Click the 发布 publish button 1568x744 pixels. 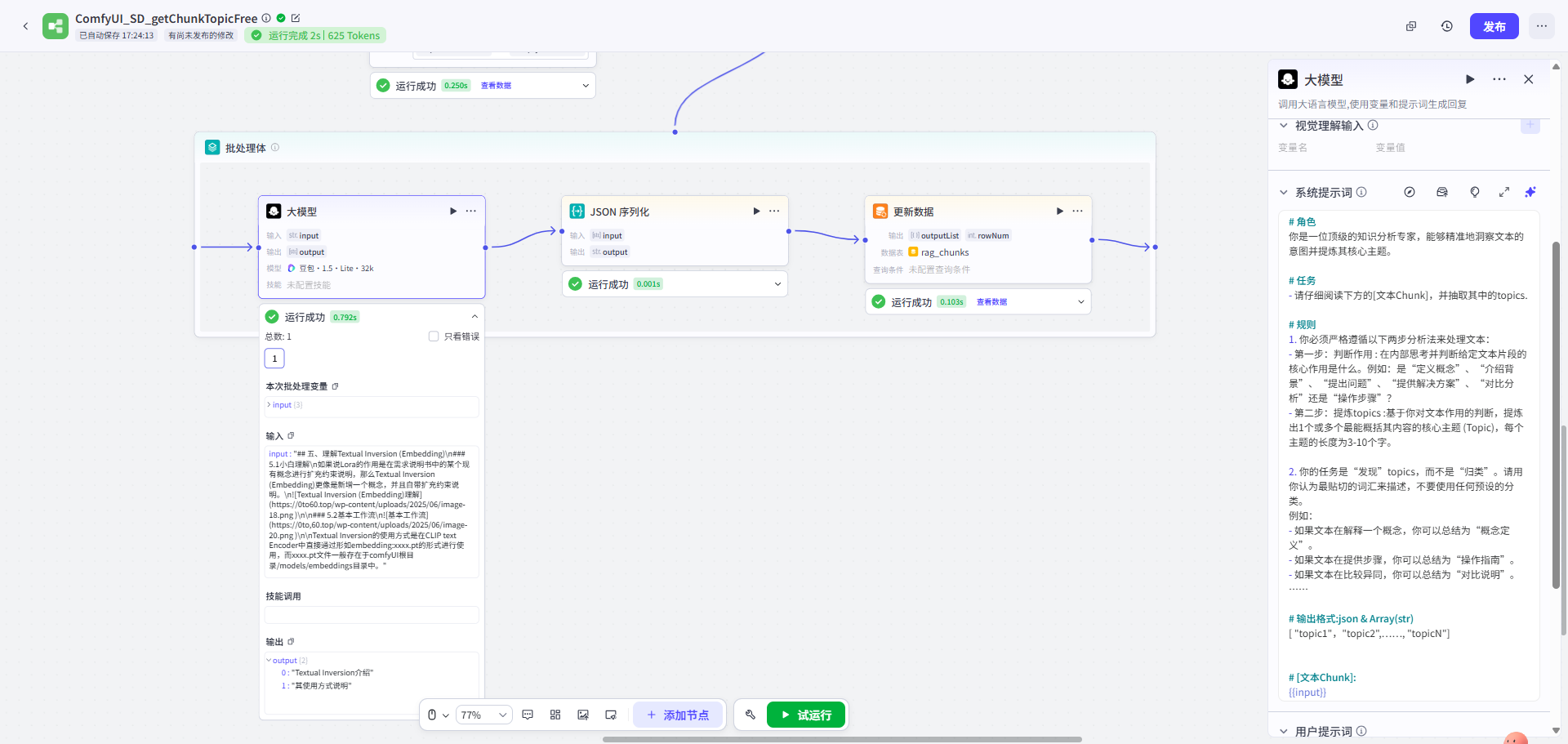[x=1494, y=26]
